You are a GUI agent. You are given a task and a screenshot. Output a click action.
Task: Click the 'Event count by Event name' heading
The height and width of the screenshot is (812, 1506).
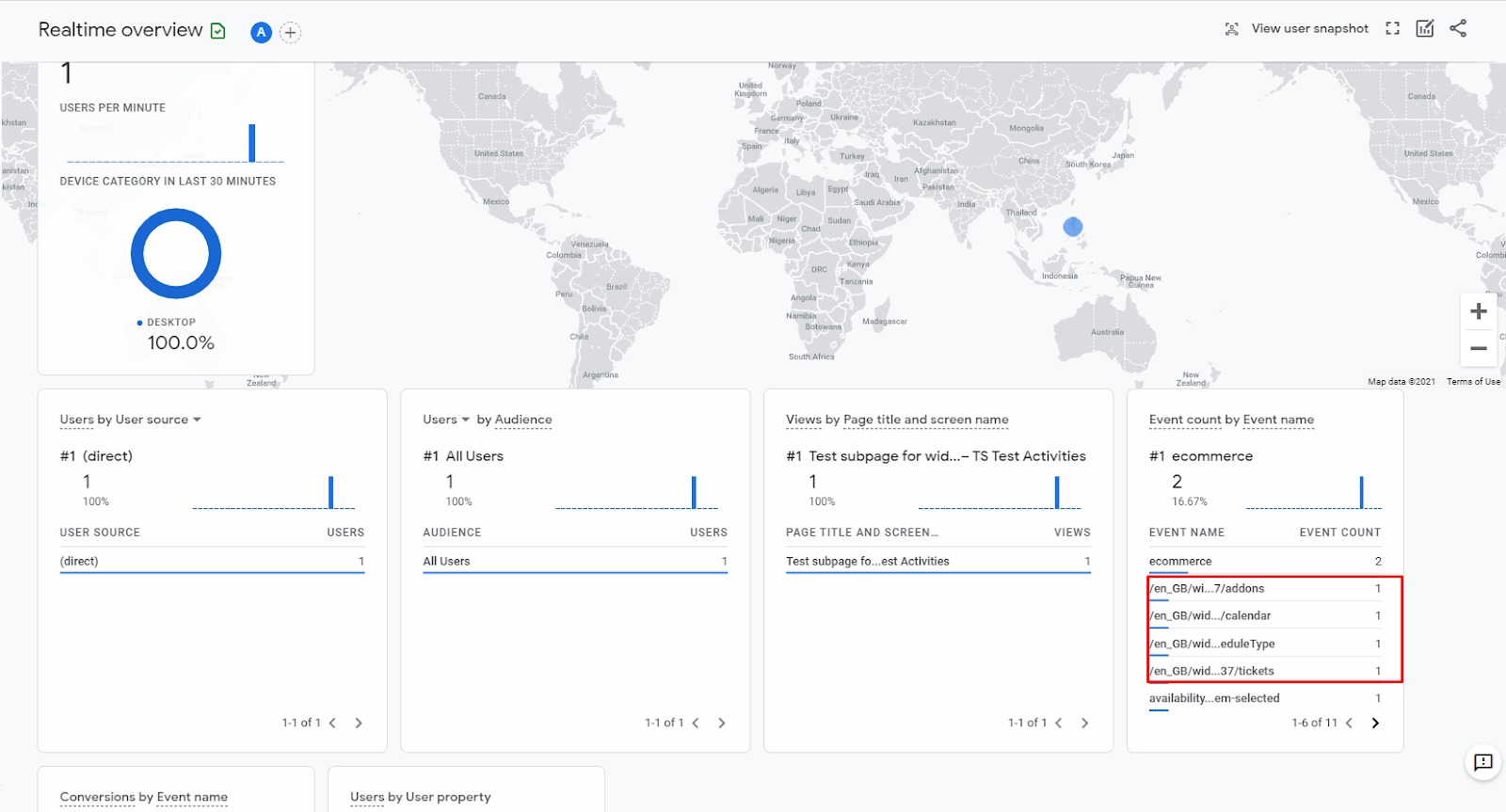pos(1231,420)
